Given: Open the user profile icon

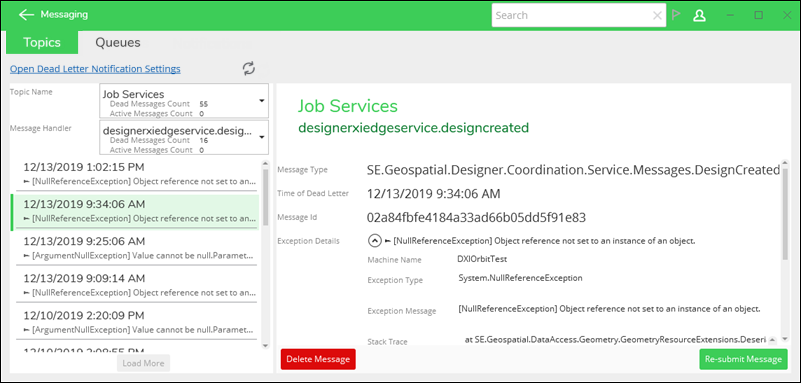Looking at the screenshot, I should 699,15.
